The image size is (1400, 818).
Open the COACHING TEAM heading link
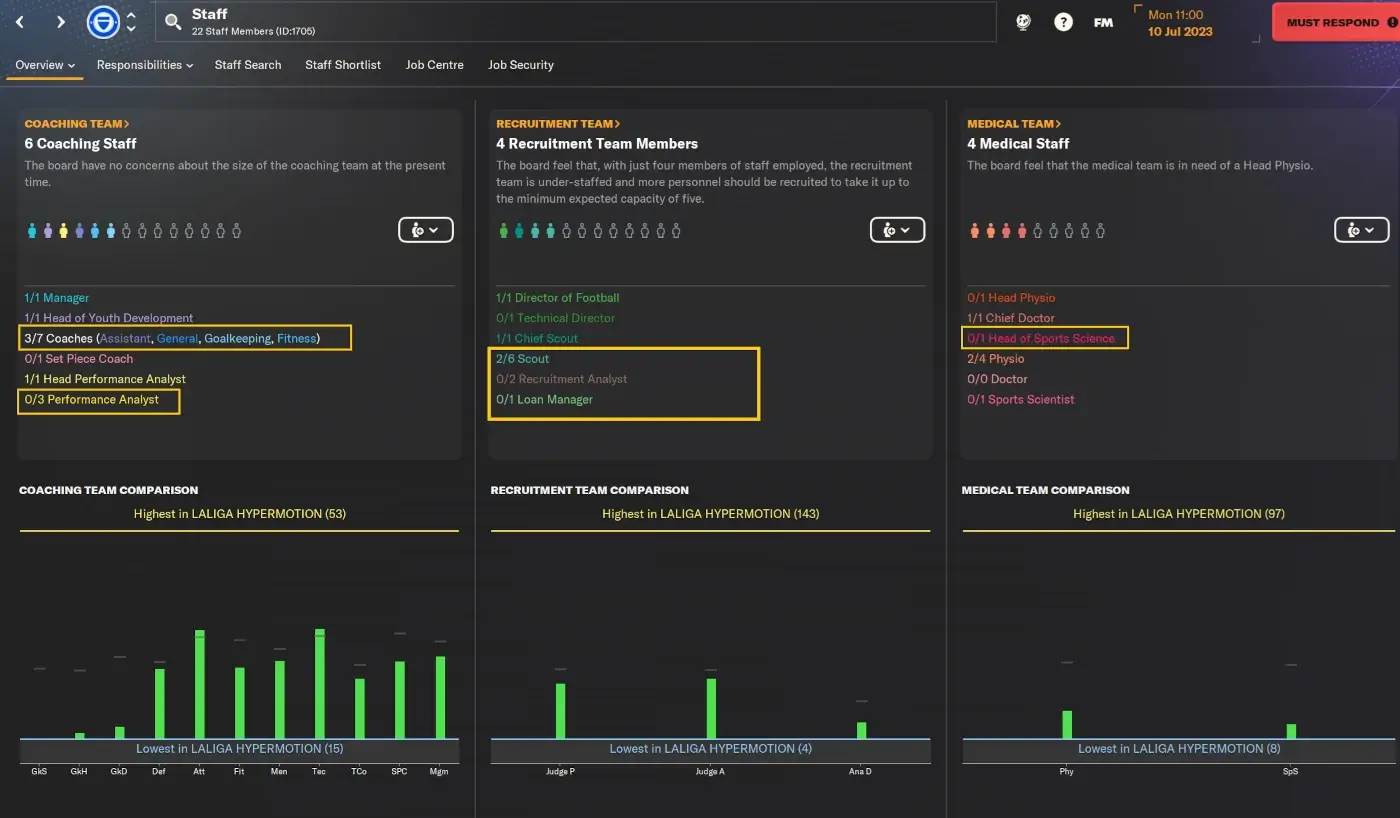[77, 124]
